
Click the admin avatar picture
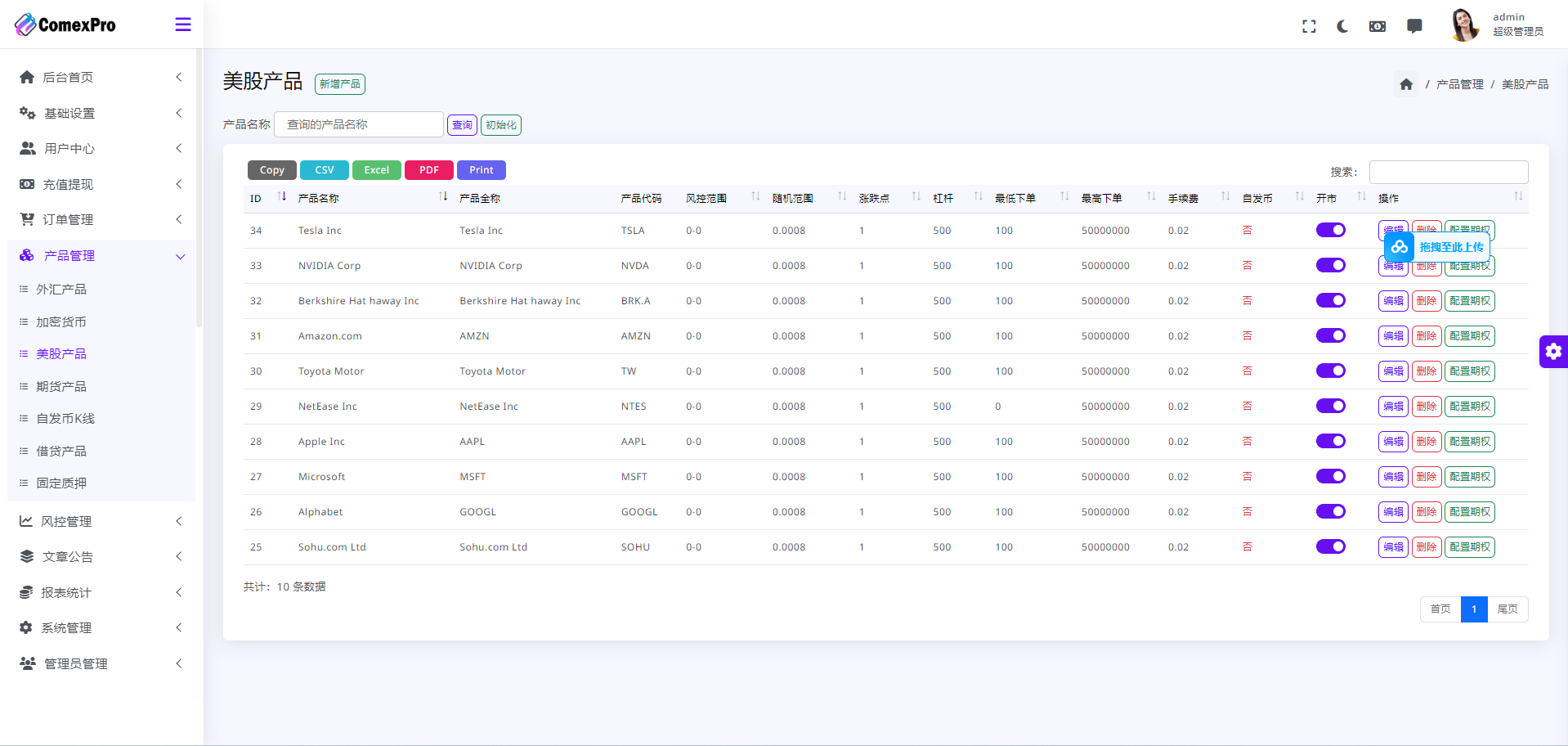(1464, 25)
